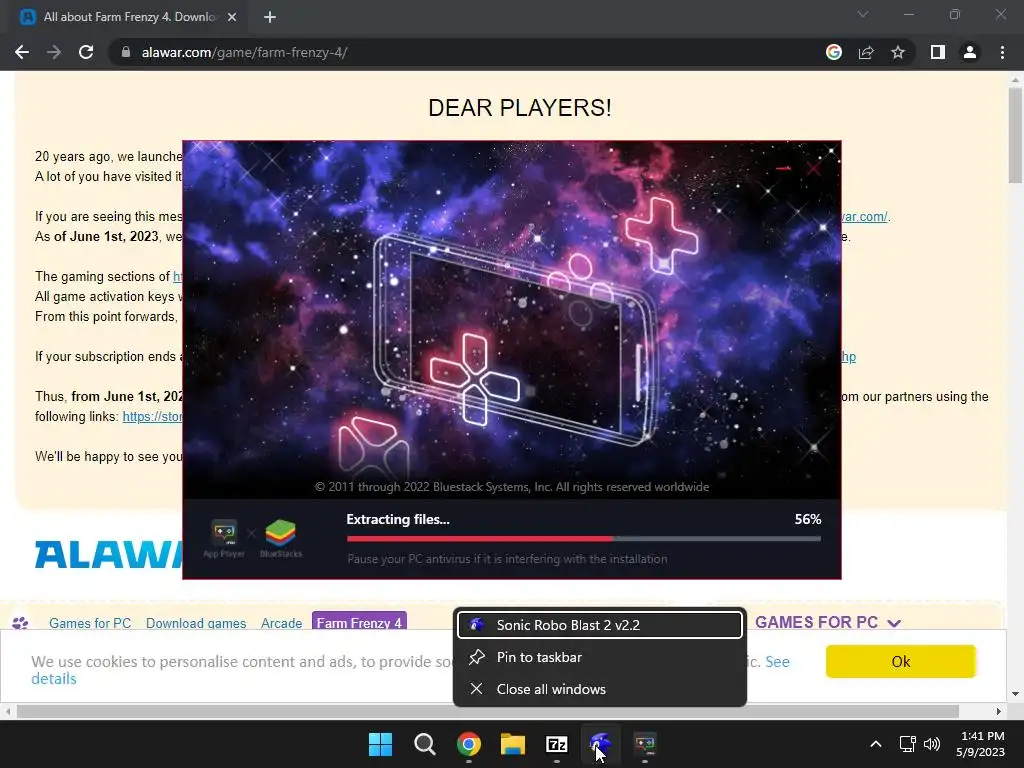Close the BlueStacks installer window
Image resolution: width=1024 pixels, height=768 pixels.
point(814,168)
